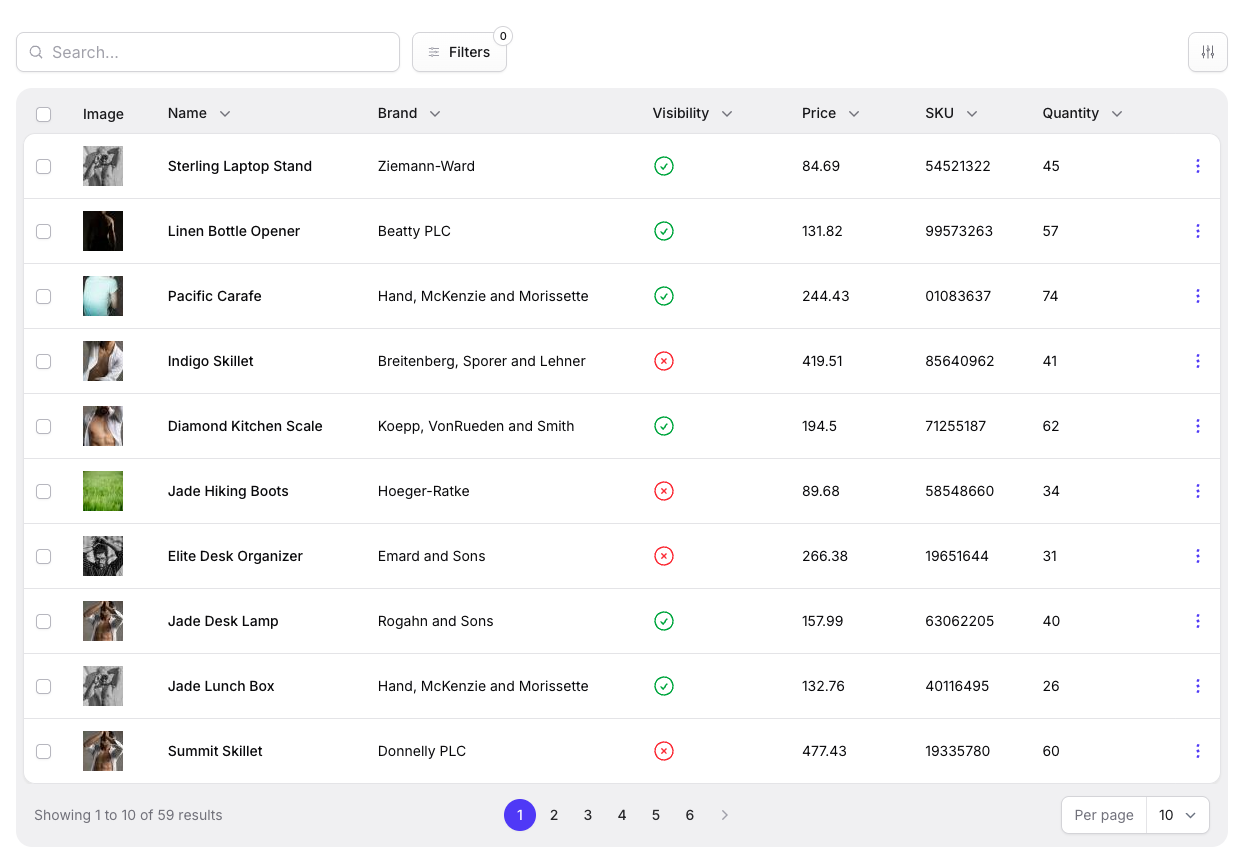Click SKU value '63062205'
The height and width of the screenshot is (863, 1244).
(960, 621)
